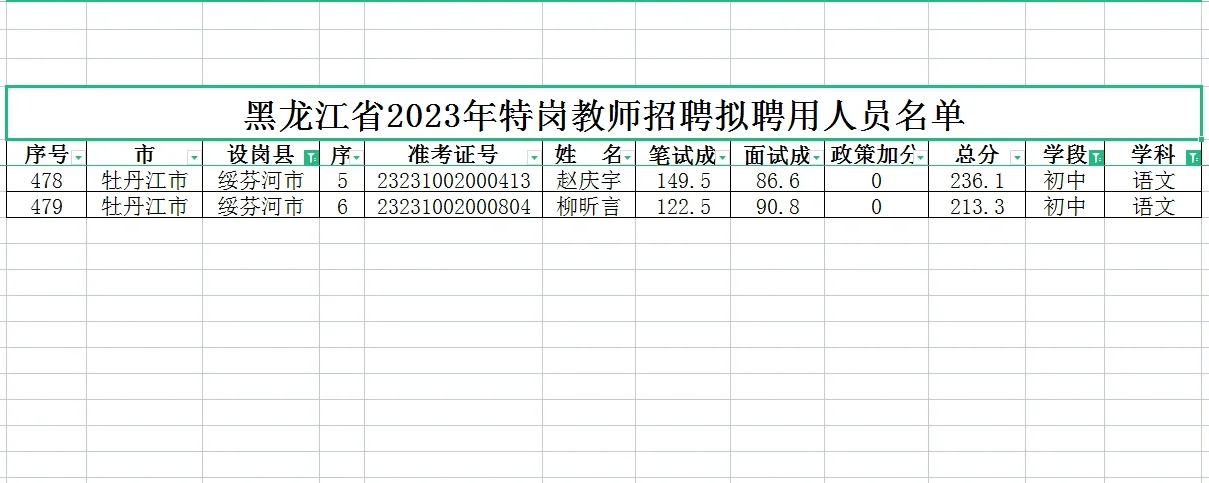Select the title cell 黑龙江省2023年特岗教师招聘拟聘用人员名单
The width and height of the screenshot is (1209, 483).
click(x=604, y=113)
